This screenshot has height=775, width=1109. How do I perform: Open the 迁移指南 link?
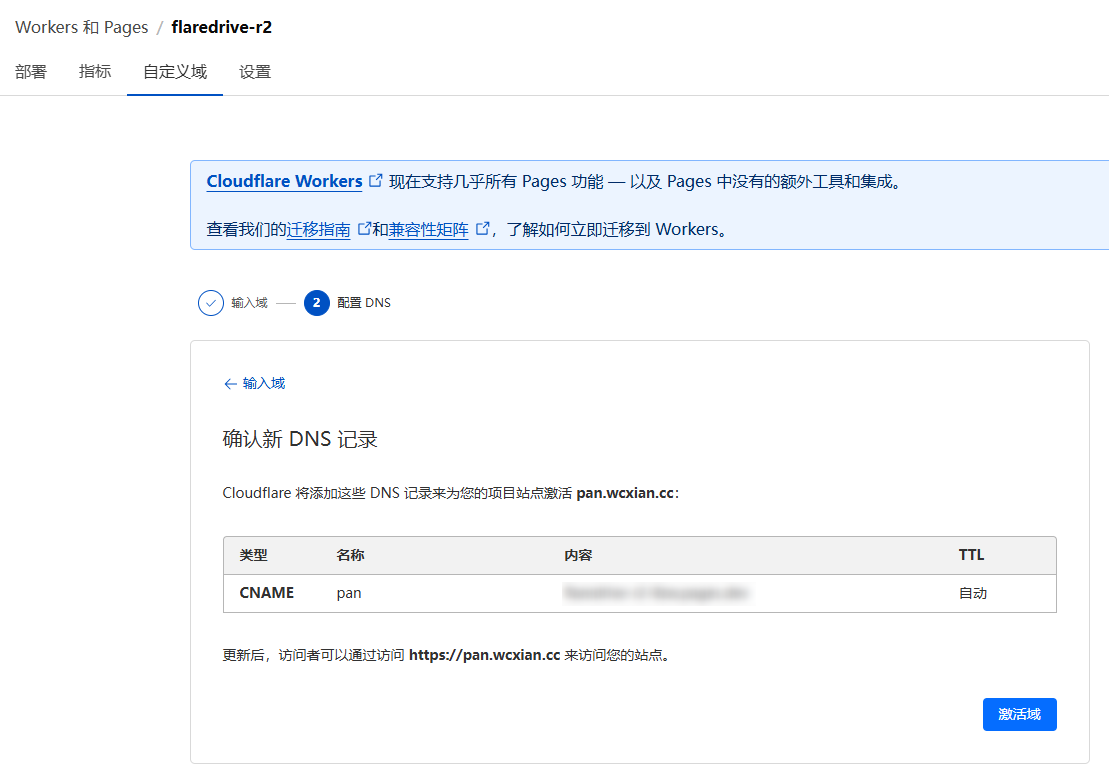(x=319, y=230)
